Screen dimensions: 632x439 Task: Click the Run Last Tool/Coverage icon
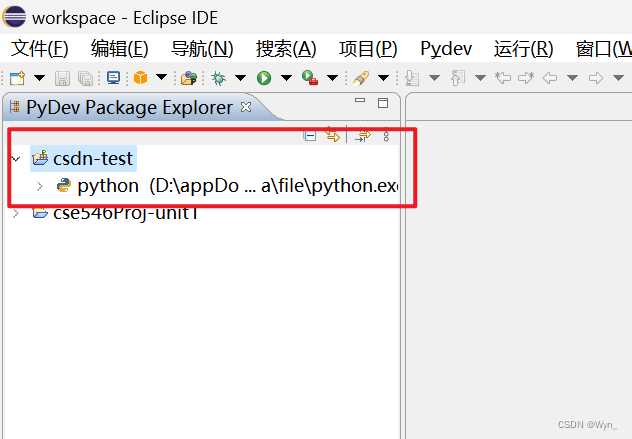pyautogui.click(x=310, y=78)
